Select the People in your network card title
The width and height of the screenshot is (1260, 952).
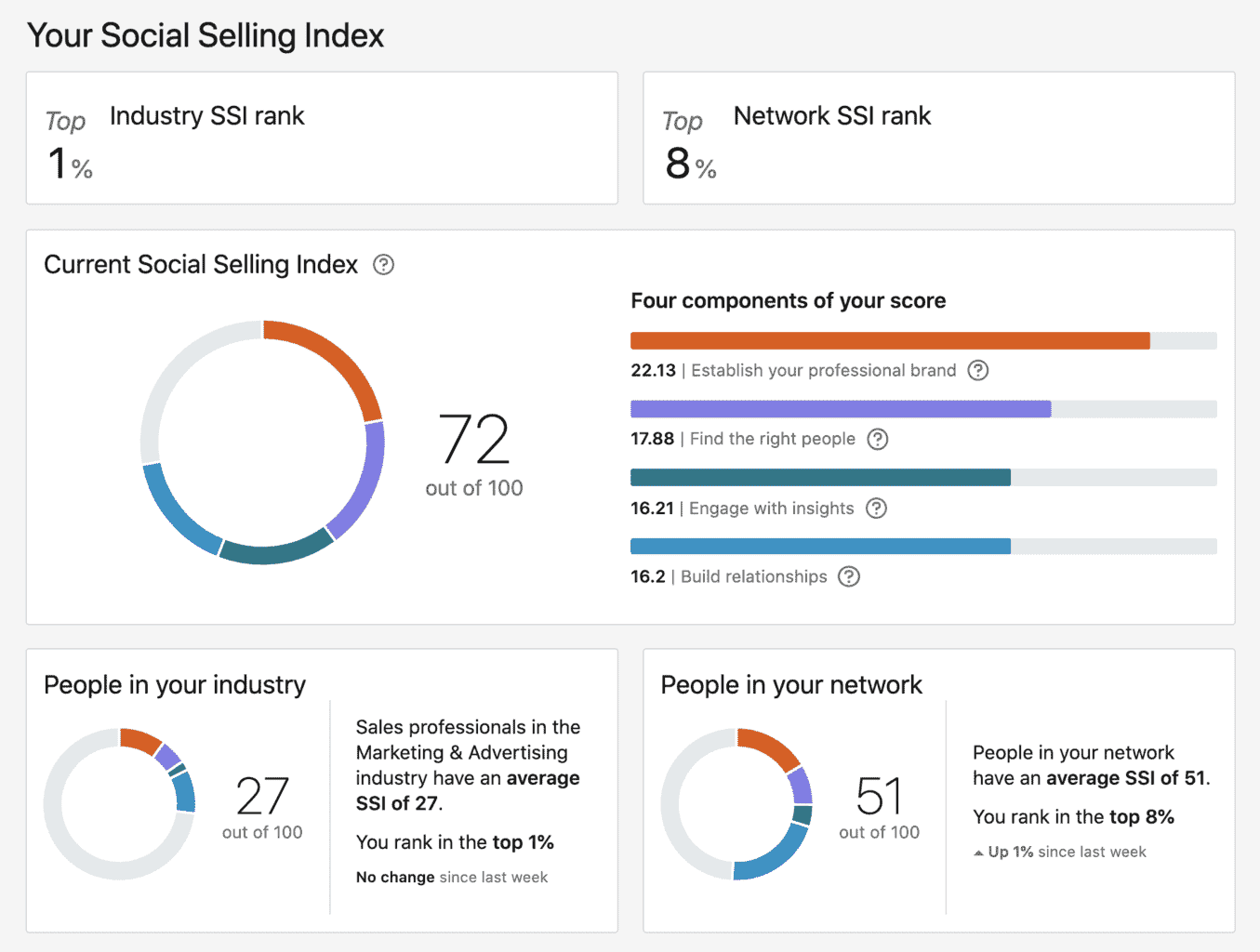pyautogui.click(x=790, y=685)
